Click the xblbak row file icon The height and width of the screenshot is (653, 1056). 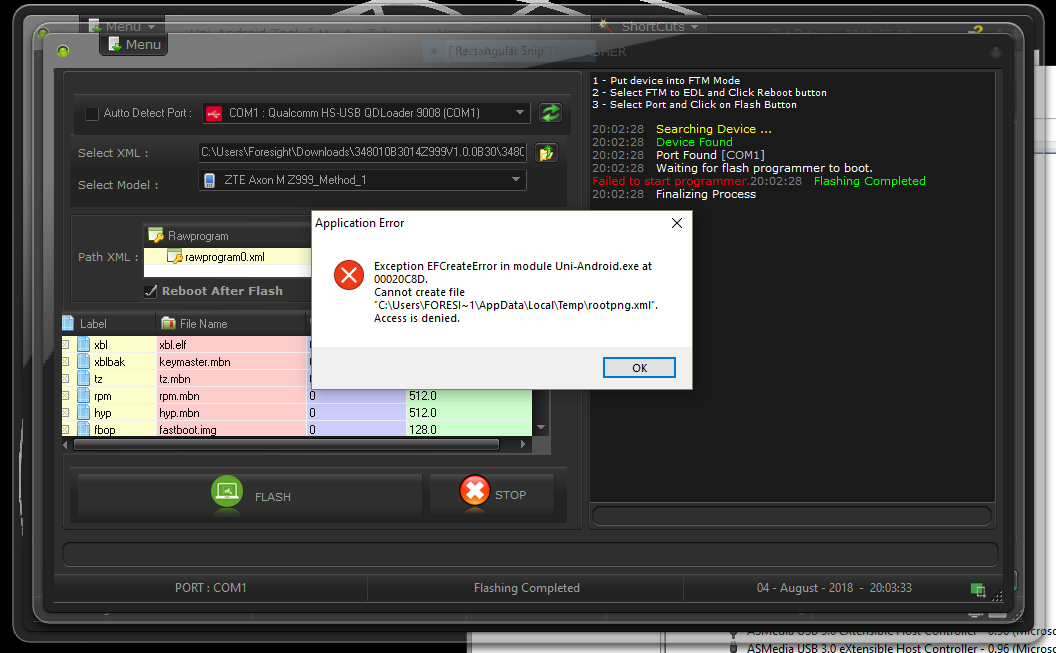tap(84, 362)
